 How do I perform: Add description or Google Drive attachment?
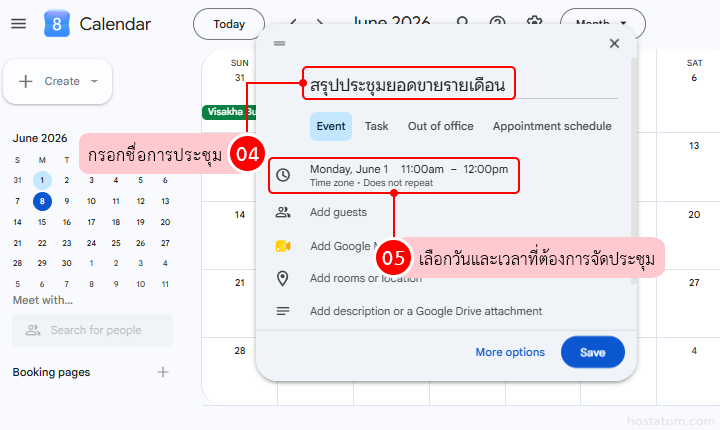426,311
